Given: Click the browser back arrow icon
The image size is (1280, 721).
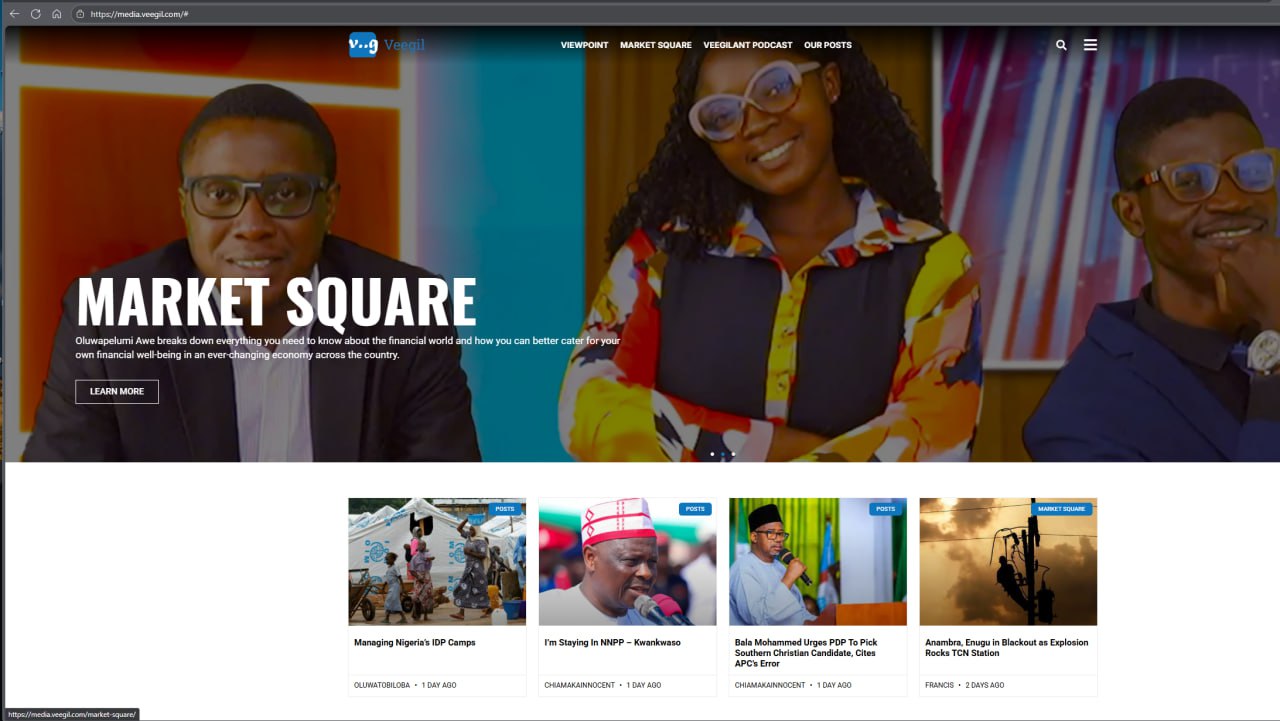Looking at the screenshot, I should click(x=14, y=14).
